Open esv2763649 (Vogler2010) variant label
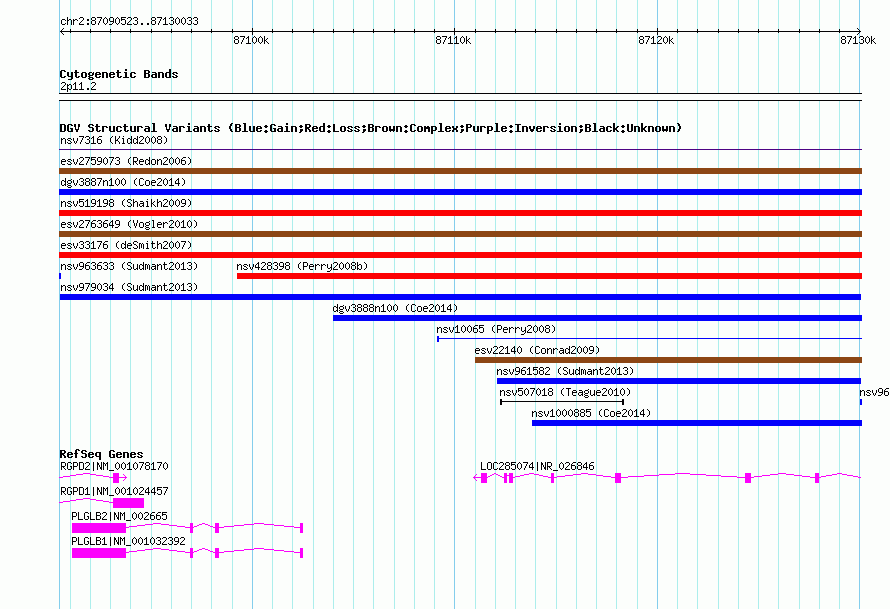Image resolution: width=890 pixels, height=609 pixels. point(129,224)
